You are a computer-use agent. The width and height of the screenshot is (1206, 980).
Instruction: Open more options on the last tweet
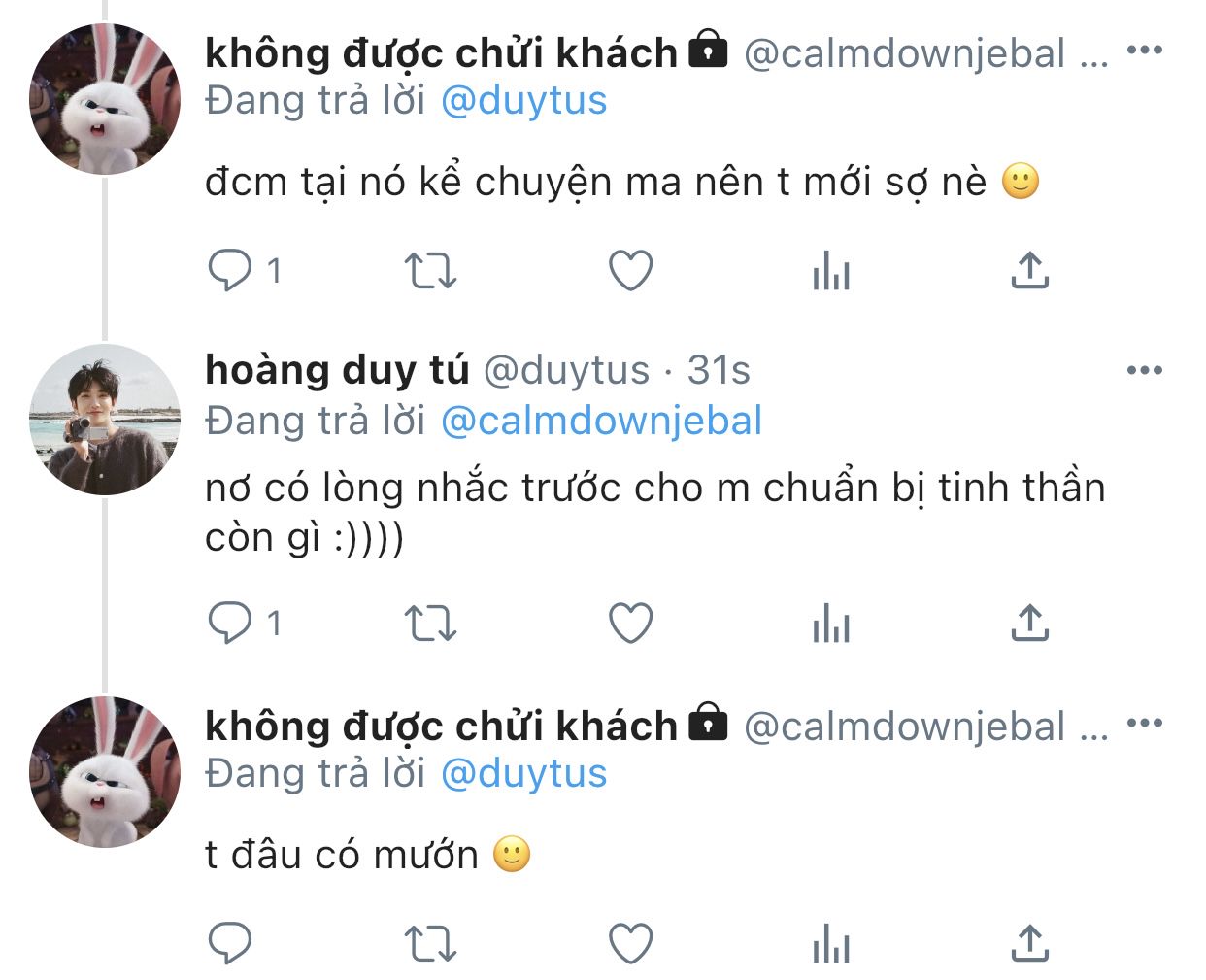[1145, 723]
